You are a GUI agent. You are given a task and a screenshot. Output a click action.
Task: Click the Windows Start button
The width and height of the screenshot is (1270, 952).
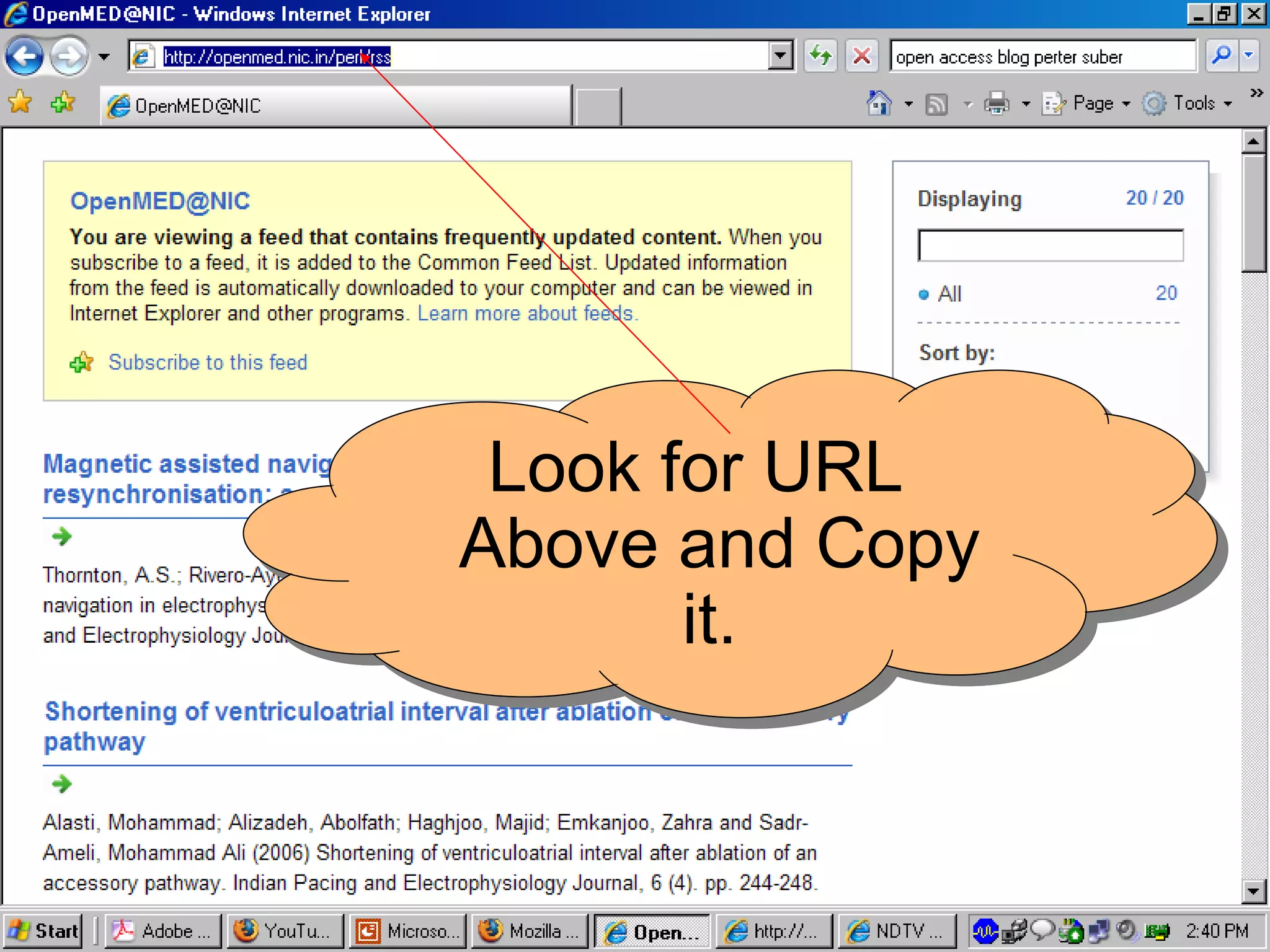(43, 931)
